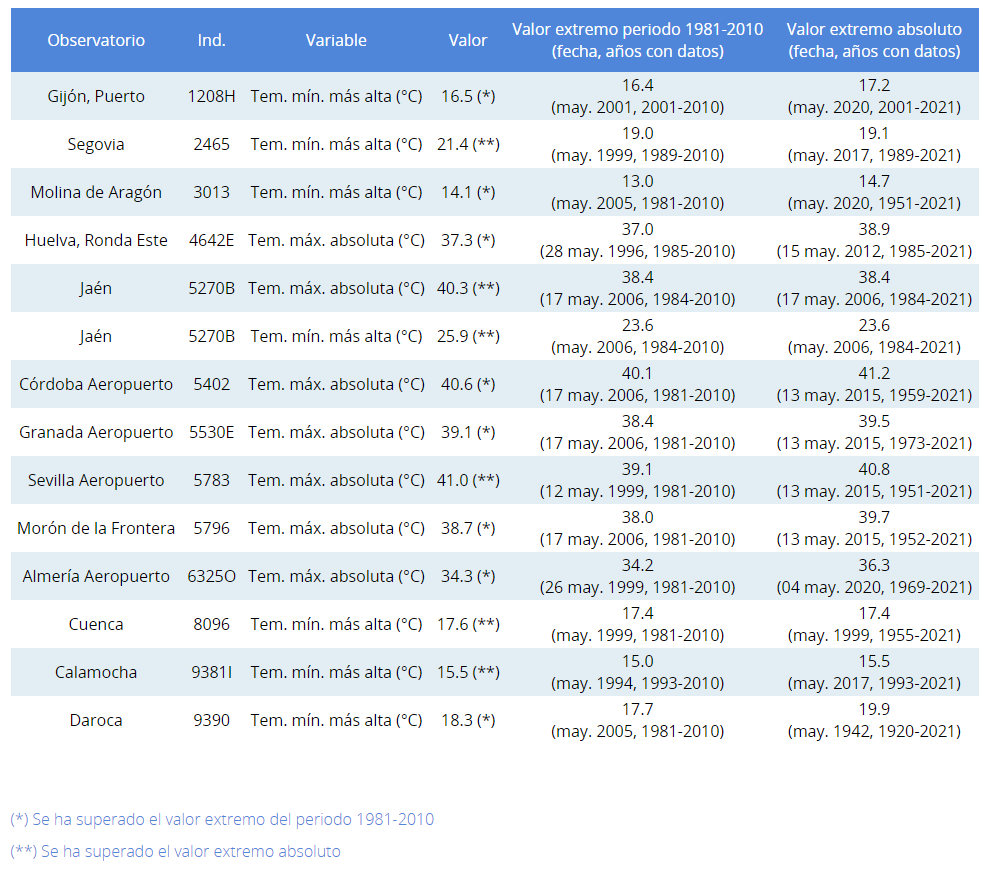Click value 37.3 (*) for Huelva

(x=468, y=240)
